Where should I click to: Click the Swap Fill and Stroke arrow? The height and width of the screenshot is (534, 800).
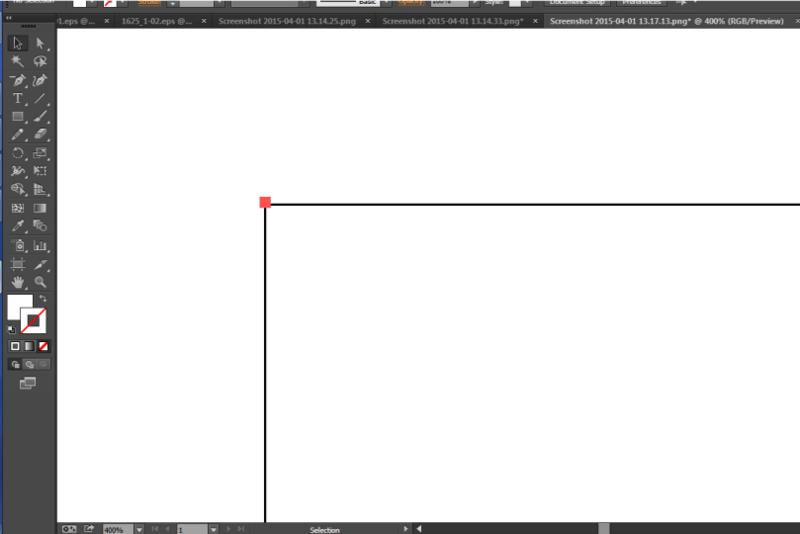click(x=43, y=298)
